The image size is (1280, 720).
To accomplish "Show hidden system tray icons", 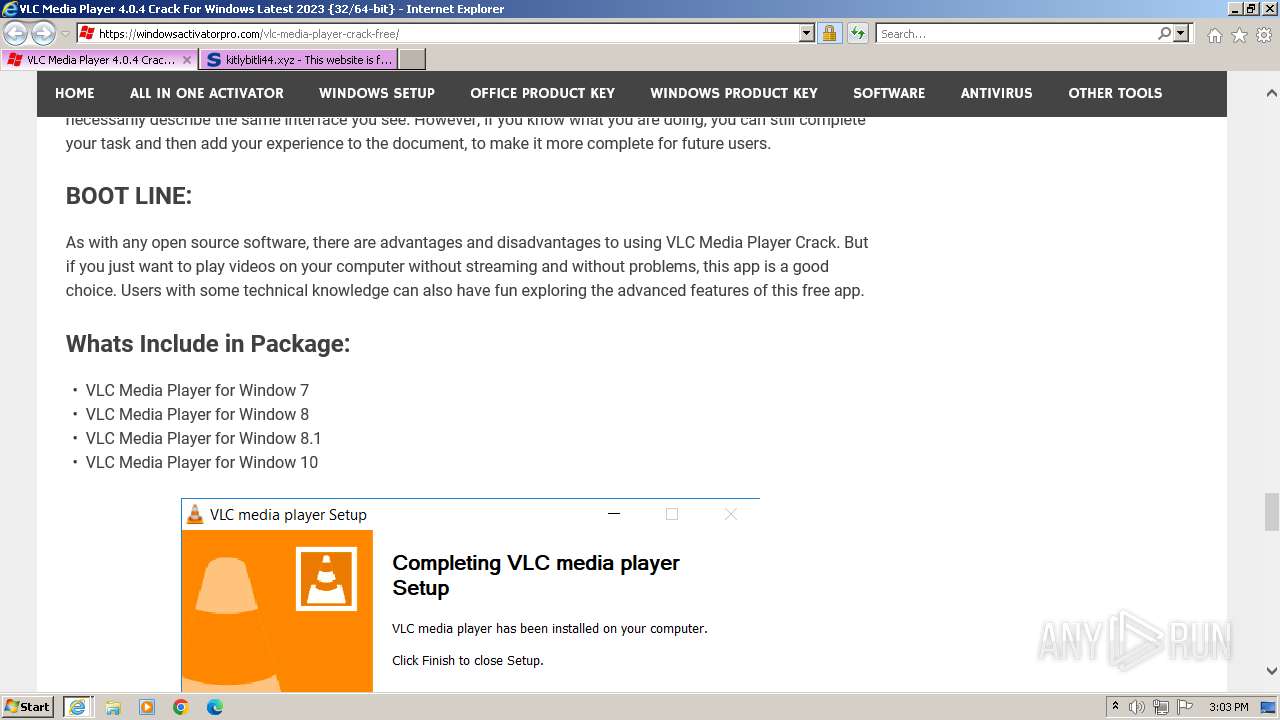I will point(1115,707).
